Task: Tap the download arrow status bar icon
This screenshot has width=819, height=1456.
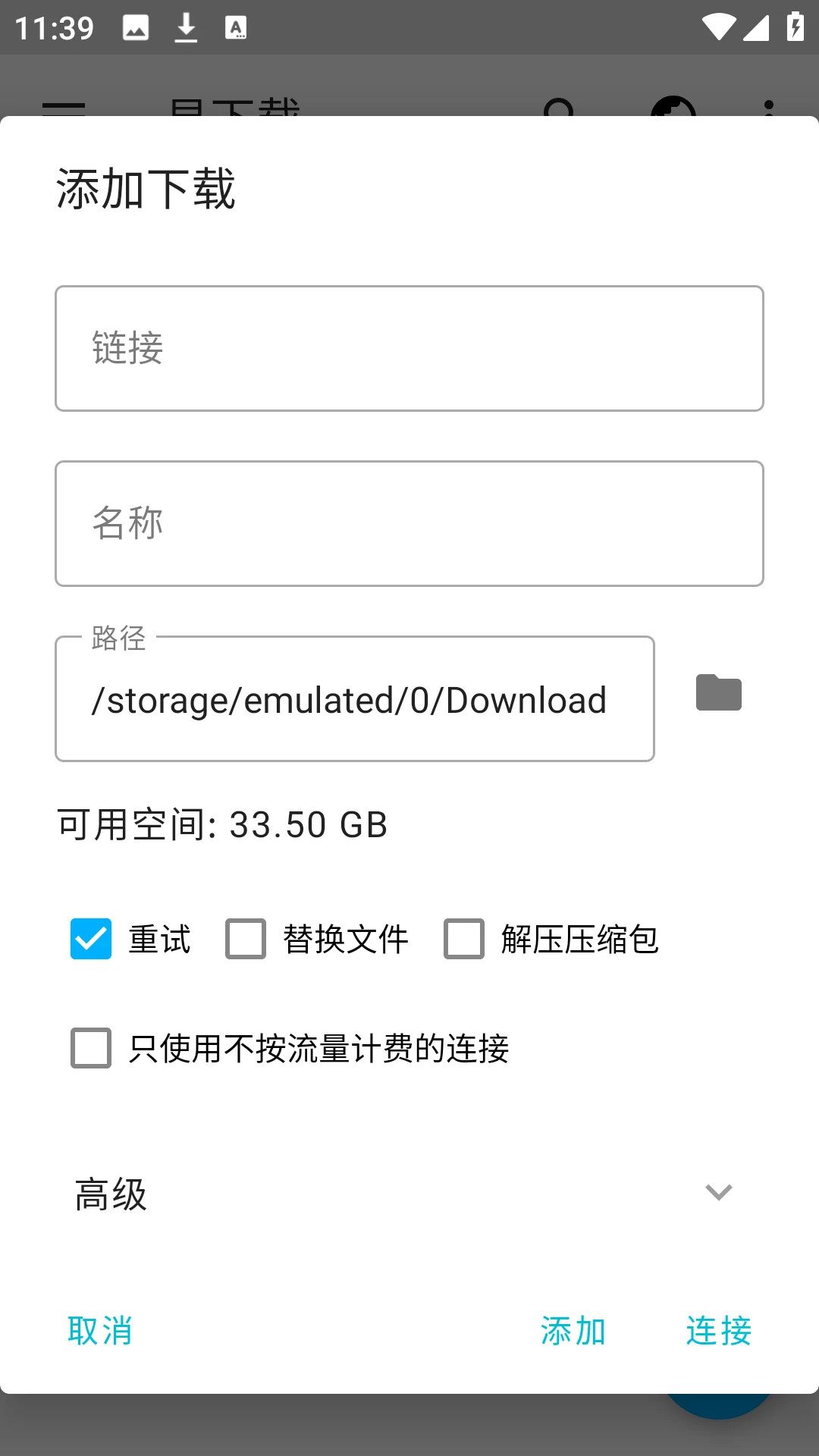Action: 186,28
